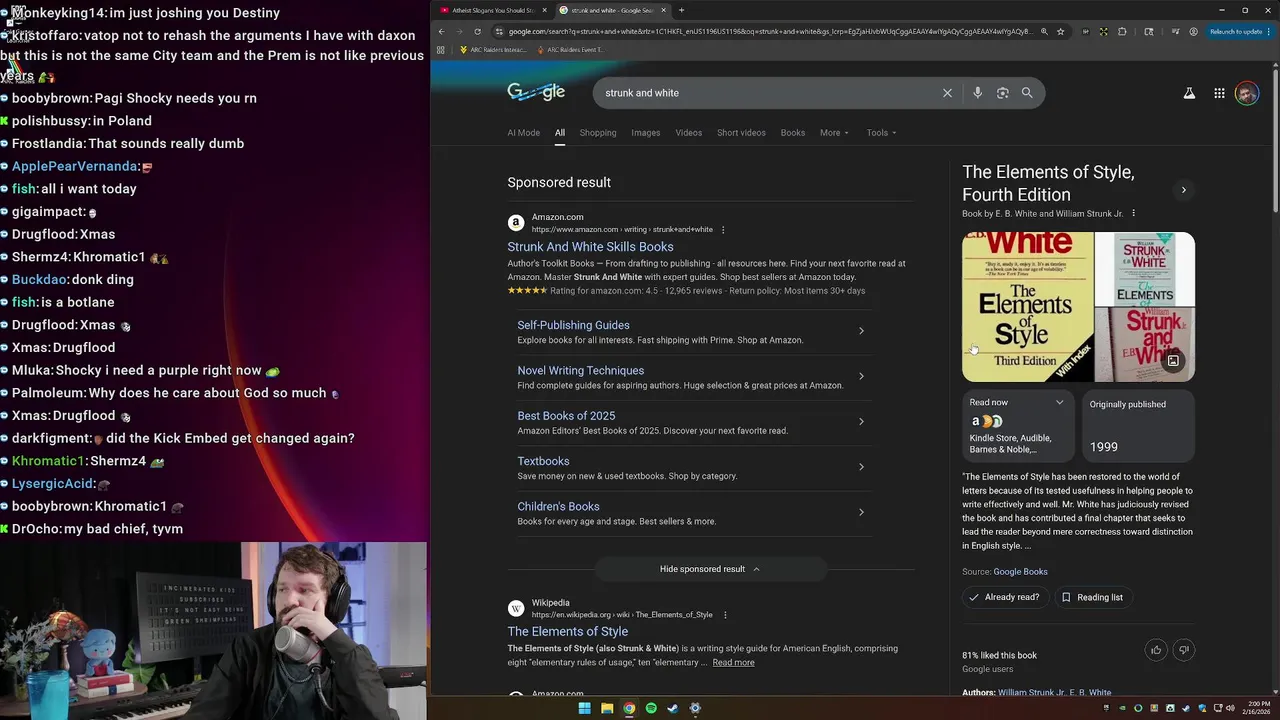Switch to Images results tab

coord(645,132)
